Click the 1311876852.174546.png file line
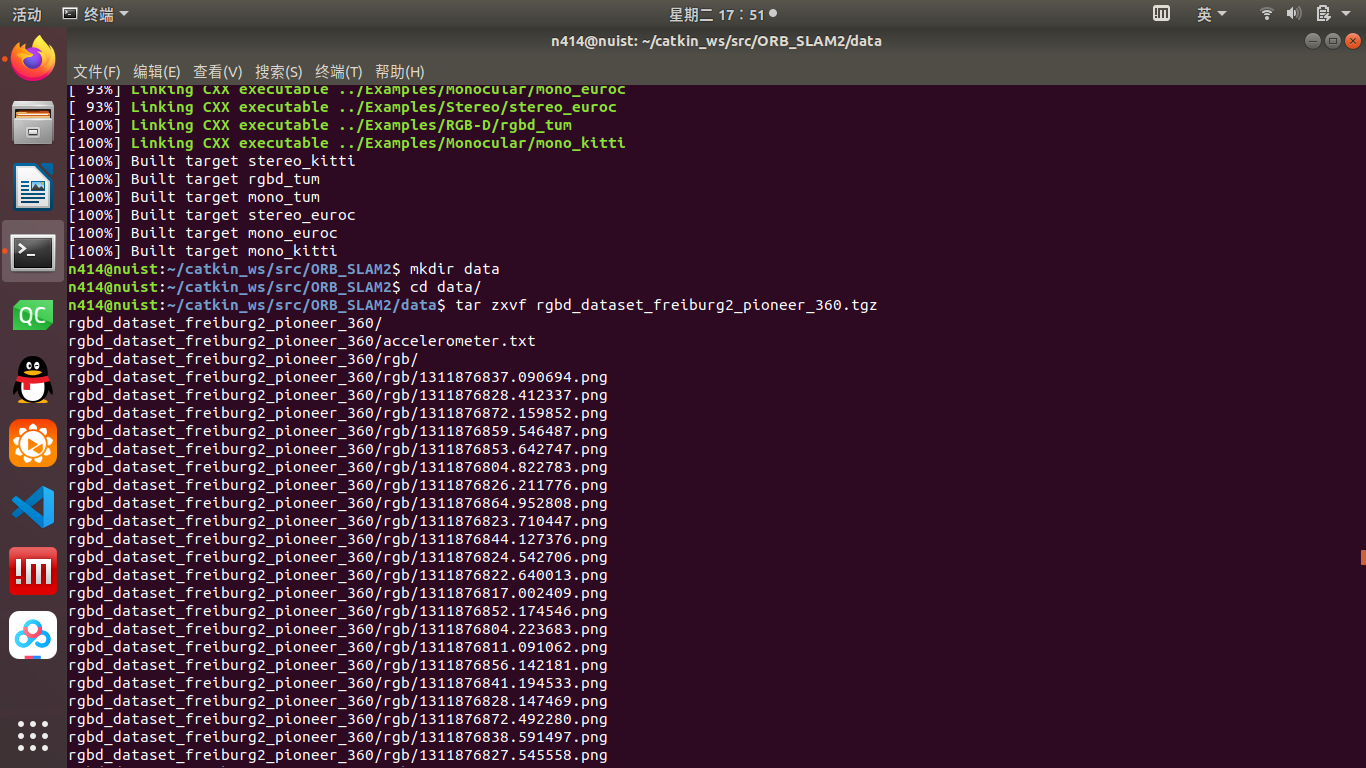This screenshot has width=1366, height=768. (338, 611)
